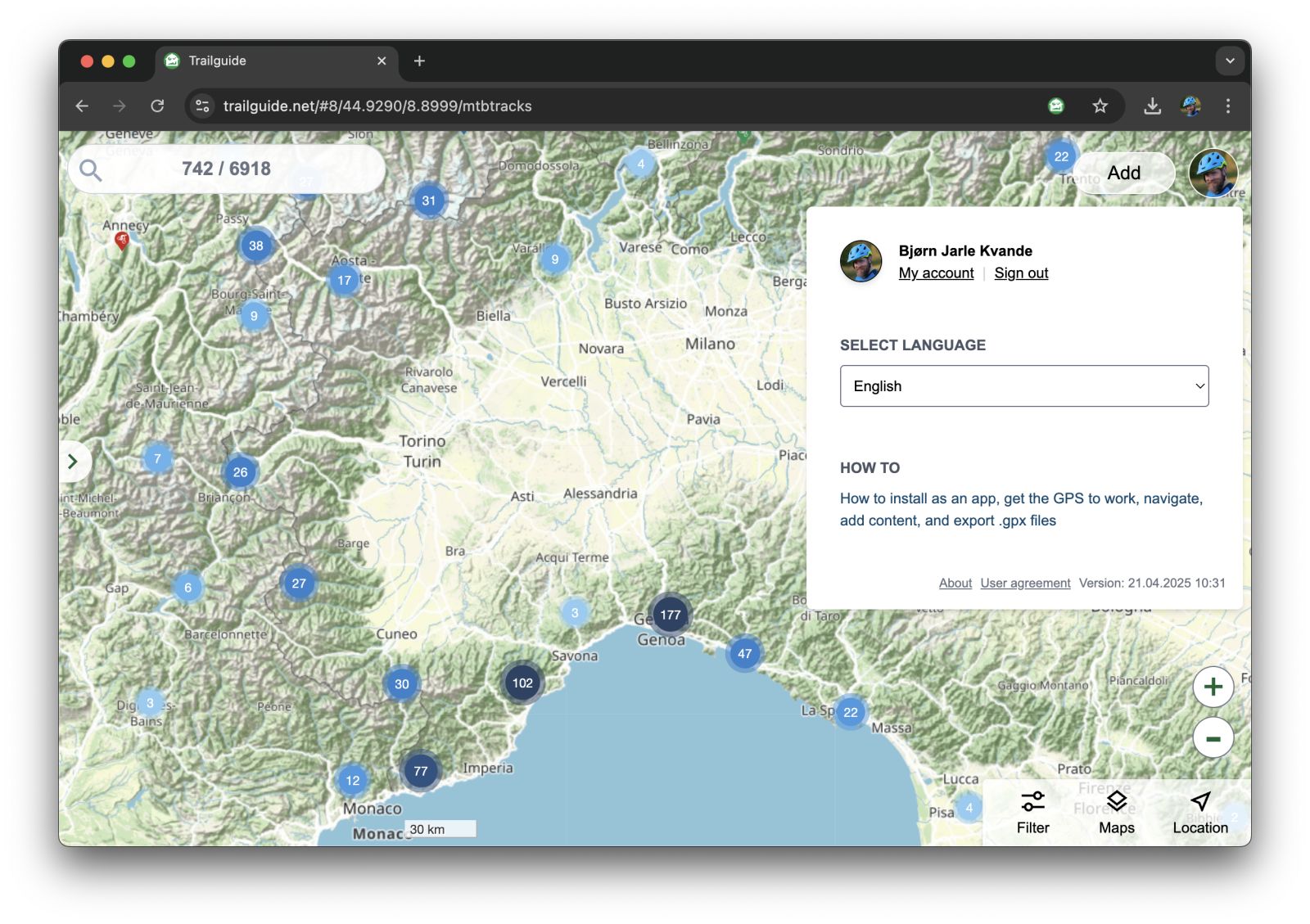This screenshot has height=924, width=1310.
Task: Click the search magnifier icon
Action: 90,170
